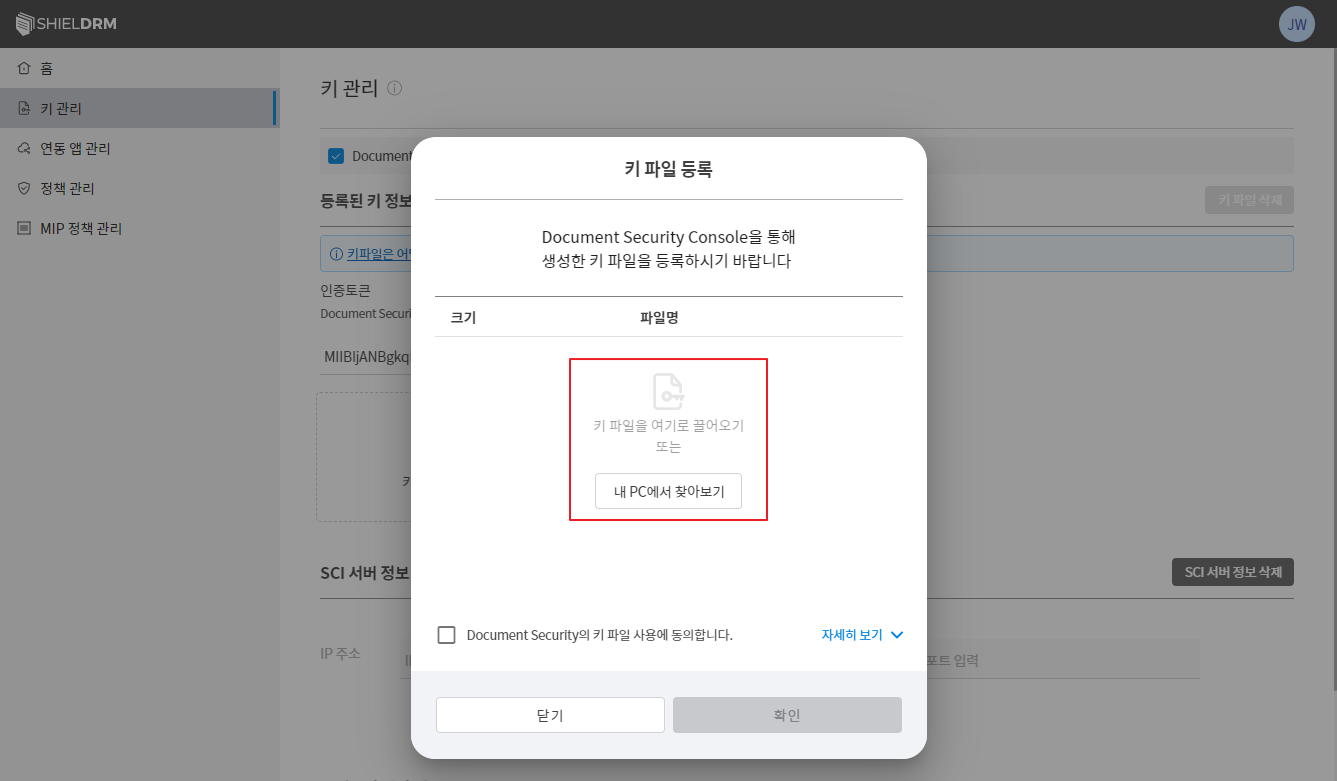
Task: Close the dialog with 닫기 button
Action: click(x=550, y=715)
